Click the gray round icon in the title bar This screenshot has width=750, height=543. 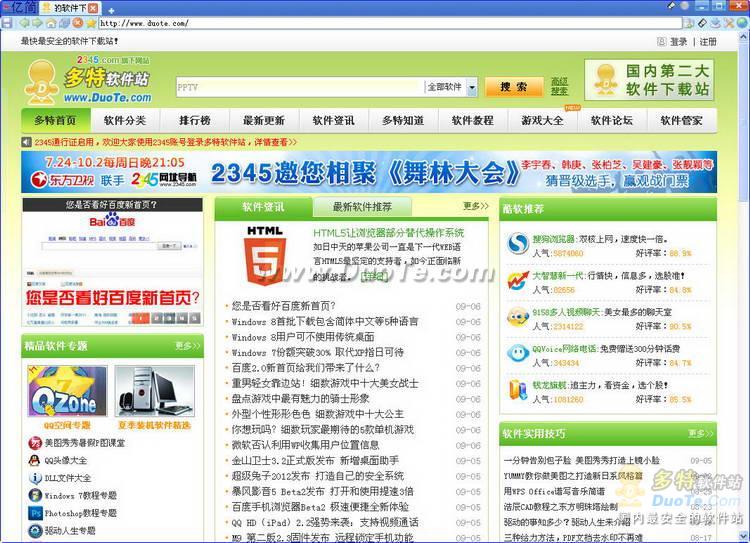[x=685, y=5]
